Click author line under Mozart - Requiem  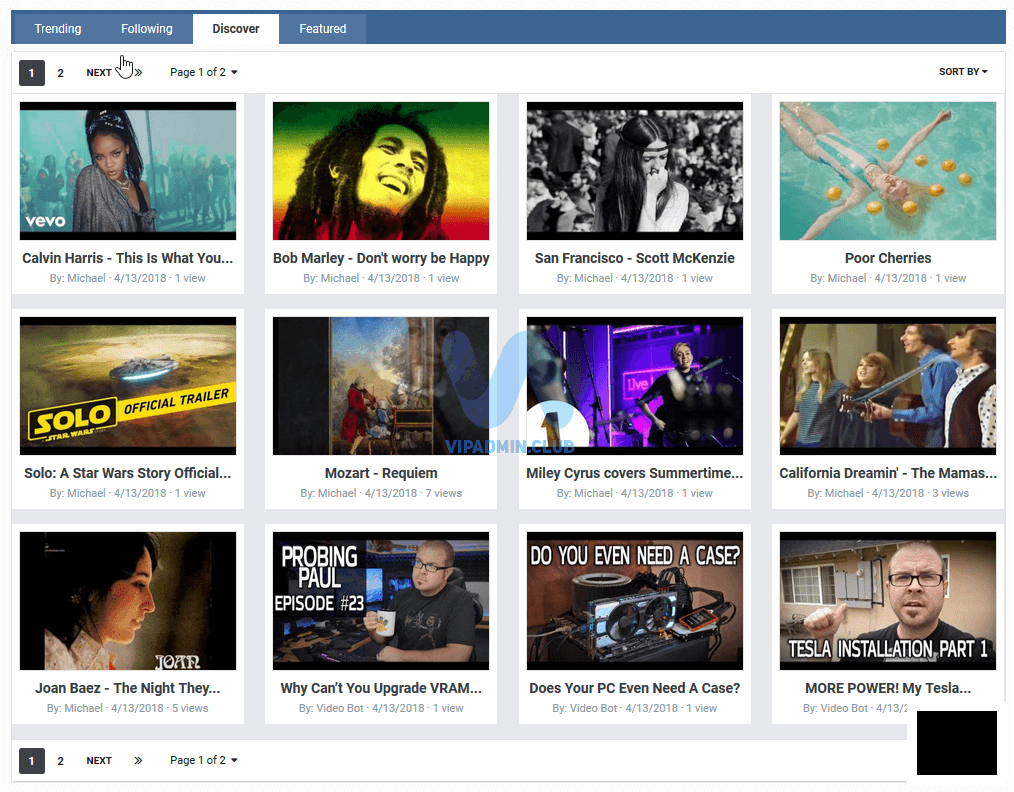[381, 493]
